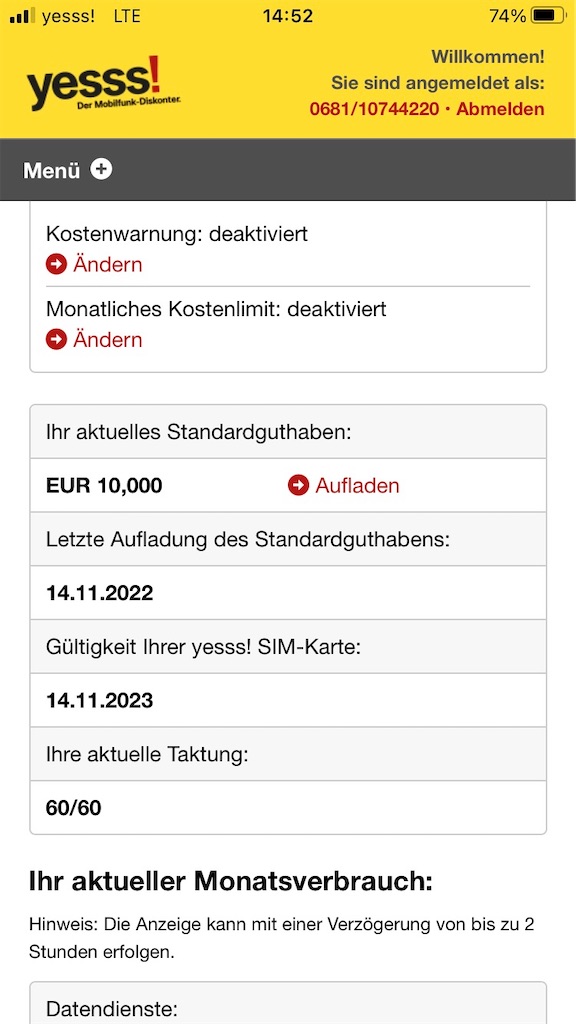Tap the 14:52 clock in status bar

click(287, 16)
